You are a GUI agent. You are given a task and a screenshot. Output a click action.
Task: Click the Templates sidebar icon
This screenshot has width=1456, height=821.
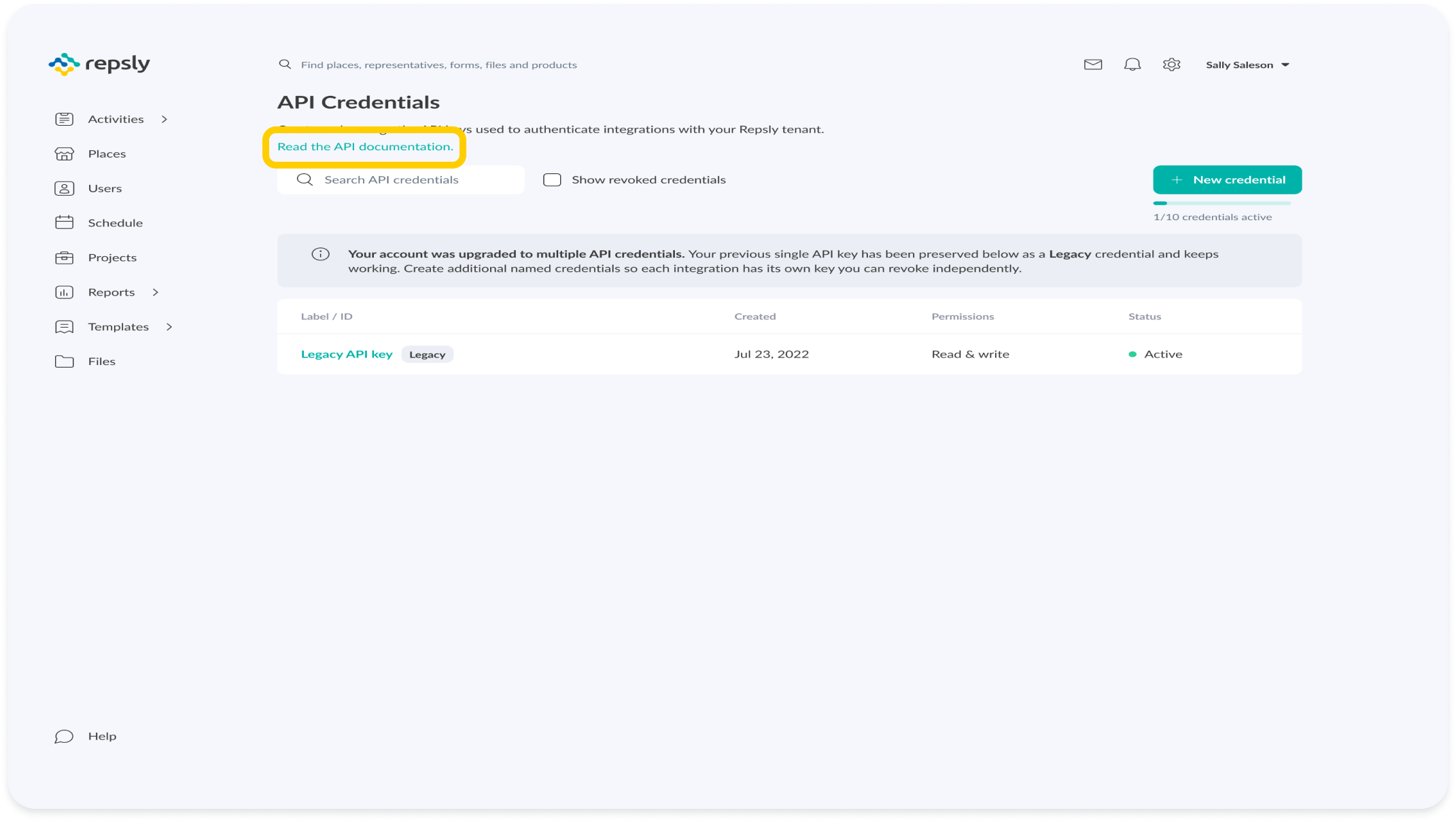coord(64,327)
